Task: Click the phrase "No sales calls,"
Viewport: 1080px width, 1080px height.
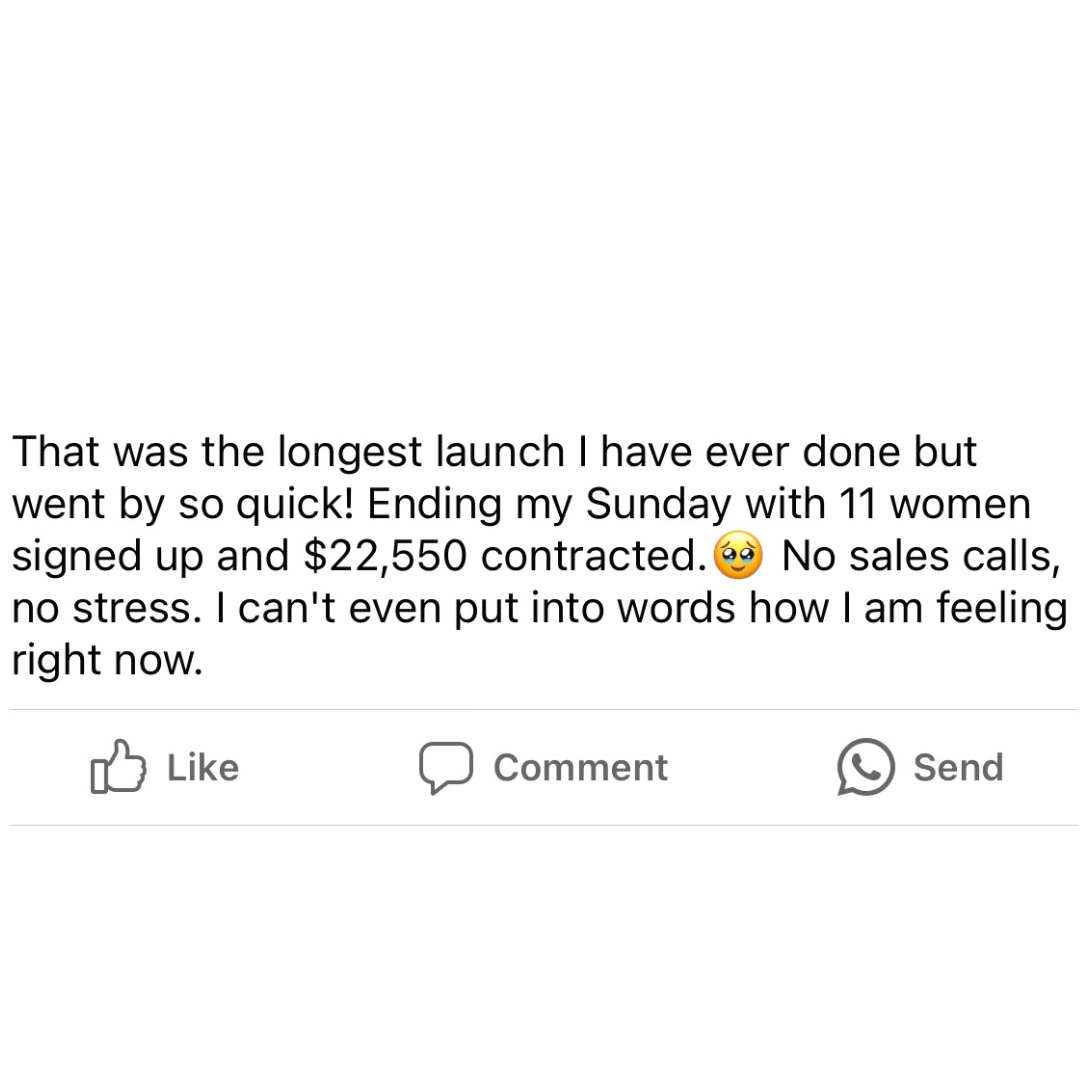Action: [921, 556]
